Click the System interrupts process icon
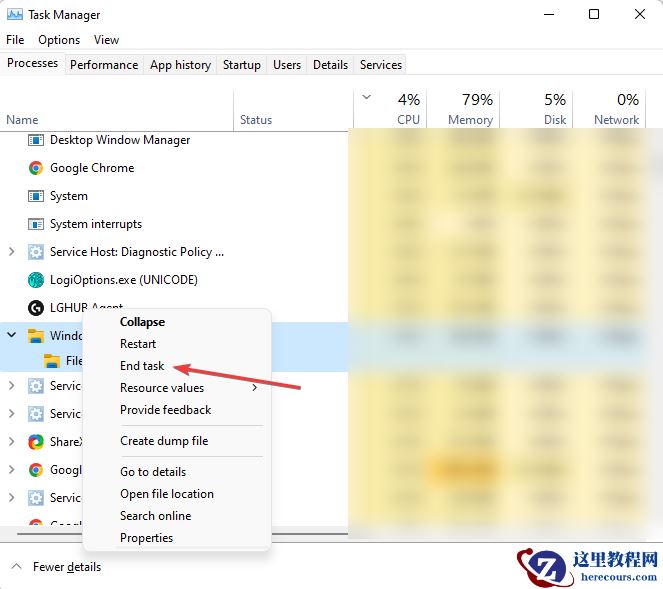Screen dimensions: 663x589 coord(36,224)
